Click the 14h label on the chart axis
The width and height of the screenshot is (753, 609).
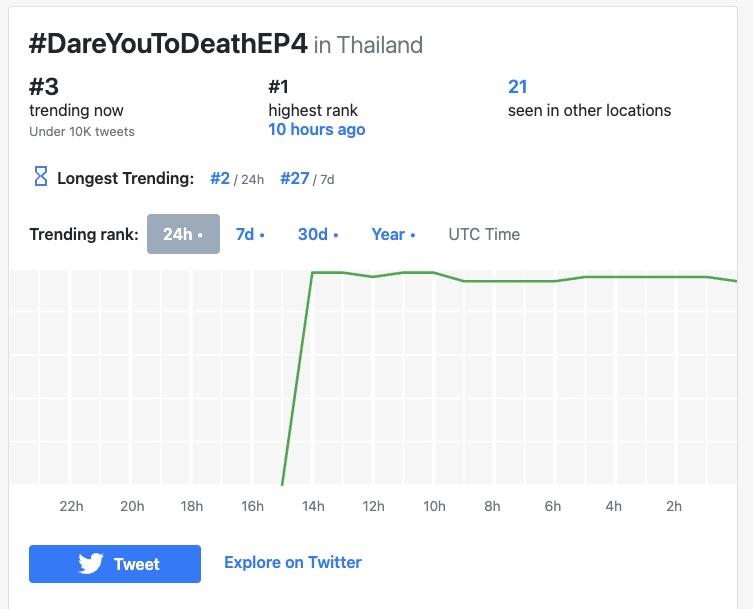tap(313, 506)
